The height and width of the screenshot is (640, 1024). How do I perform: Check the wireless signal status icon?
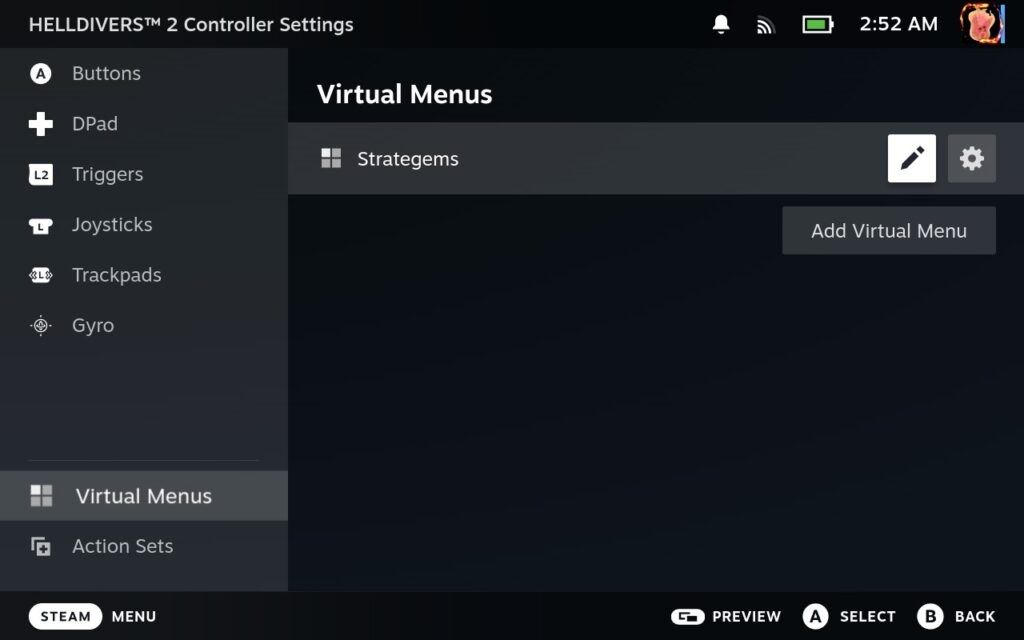point(765,25)
